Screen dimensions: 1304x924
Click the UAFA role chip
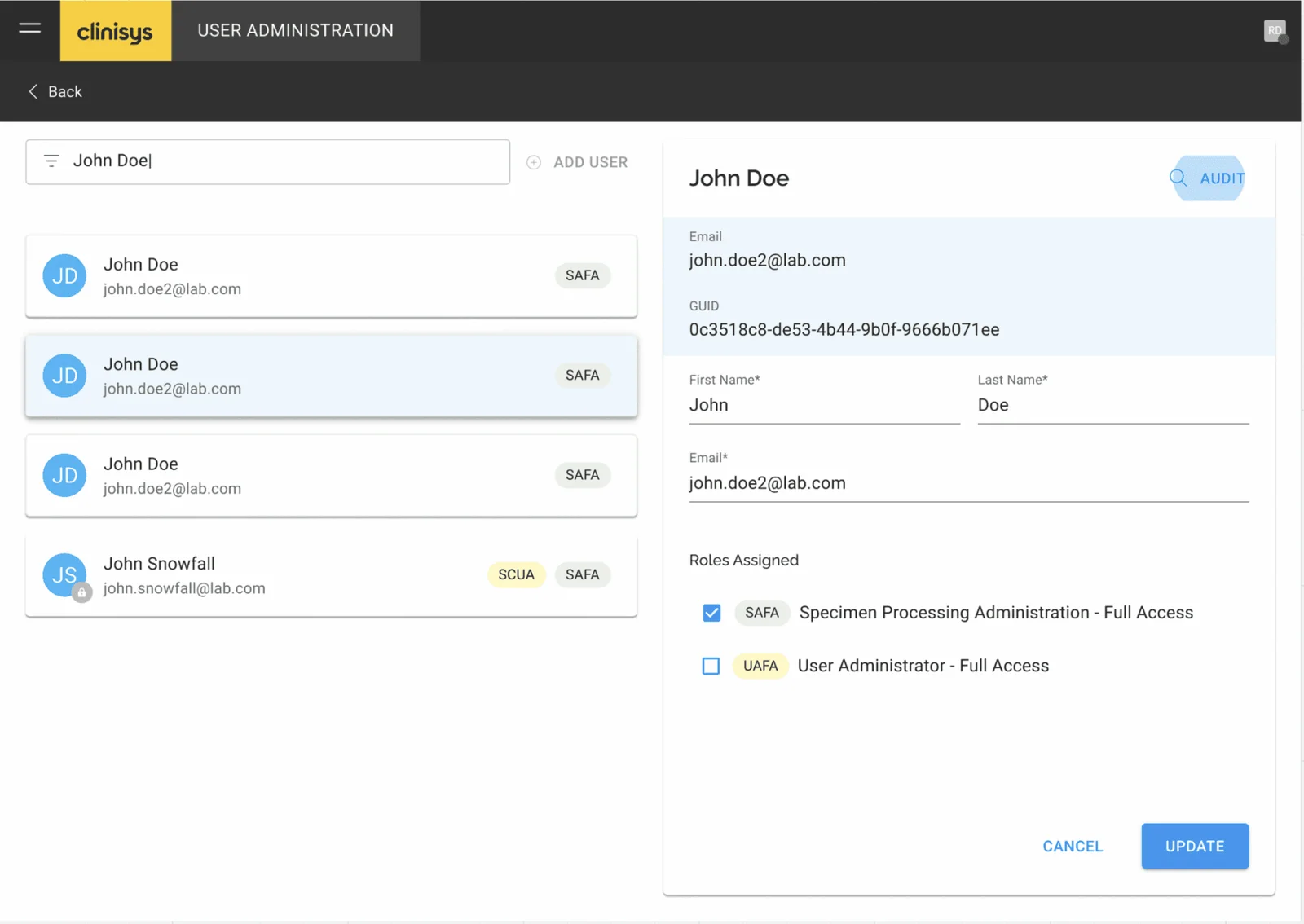[760, 666]
